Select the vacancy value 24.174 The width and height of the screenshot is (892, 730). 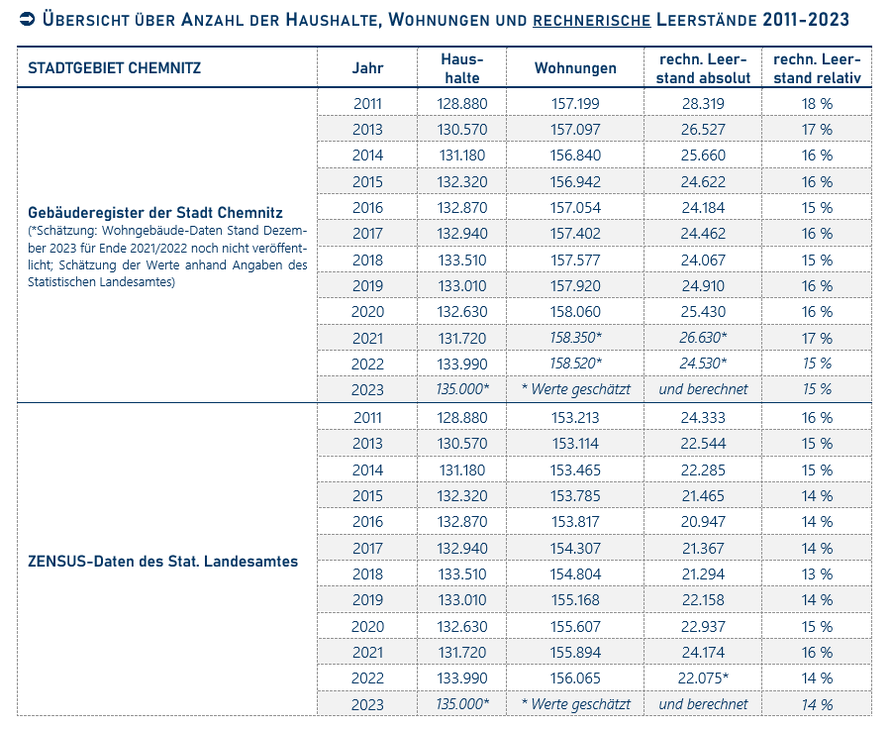point(703,653)
